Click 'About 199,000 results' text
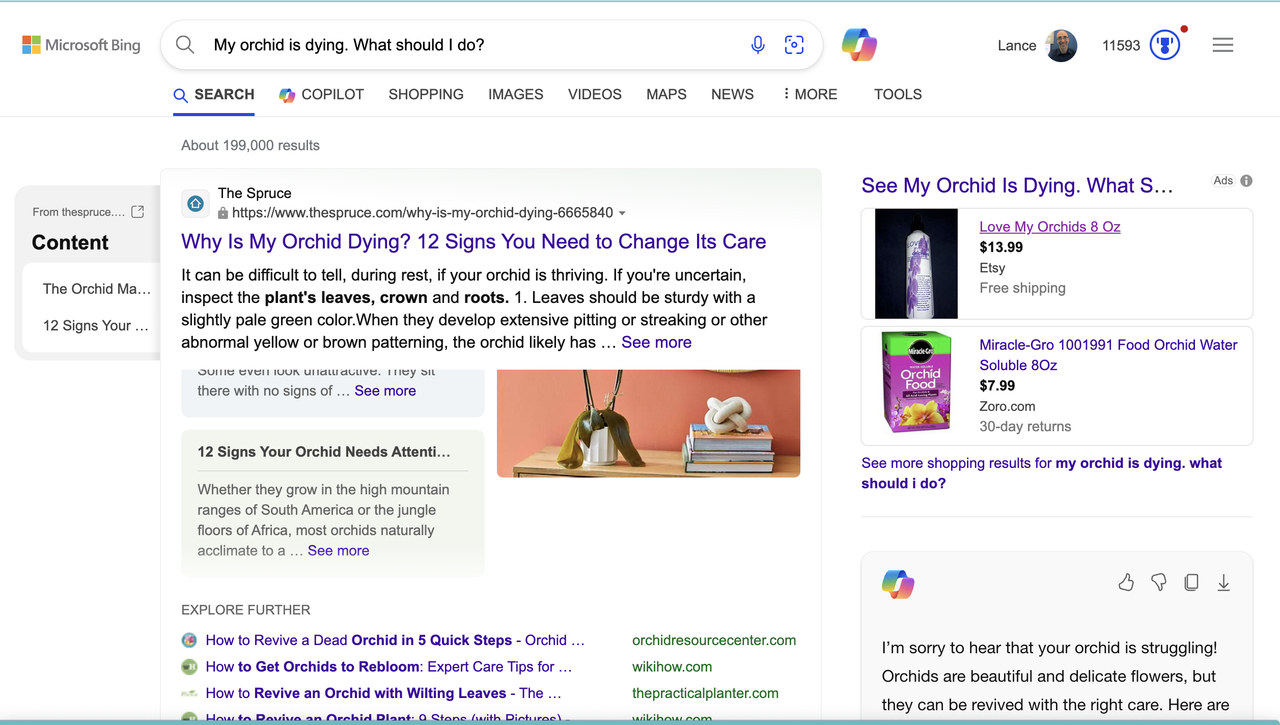 pyautogui.click(x=250, y=145)
